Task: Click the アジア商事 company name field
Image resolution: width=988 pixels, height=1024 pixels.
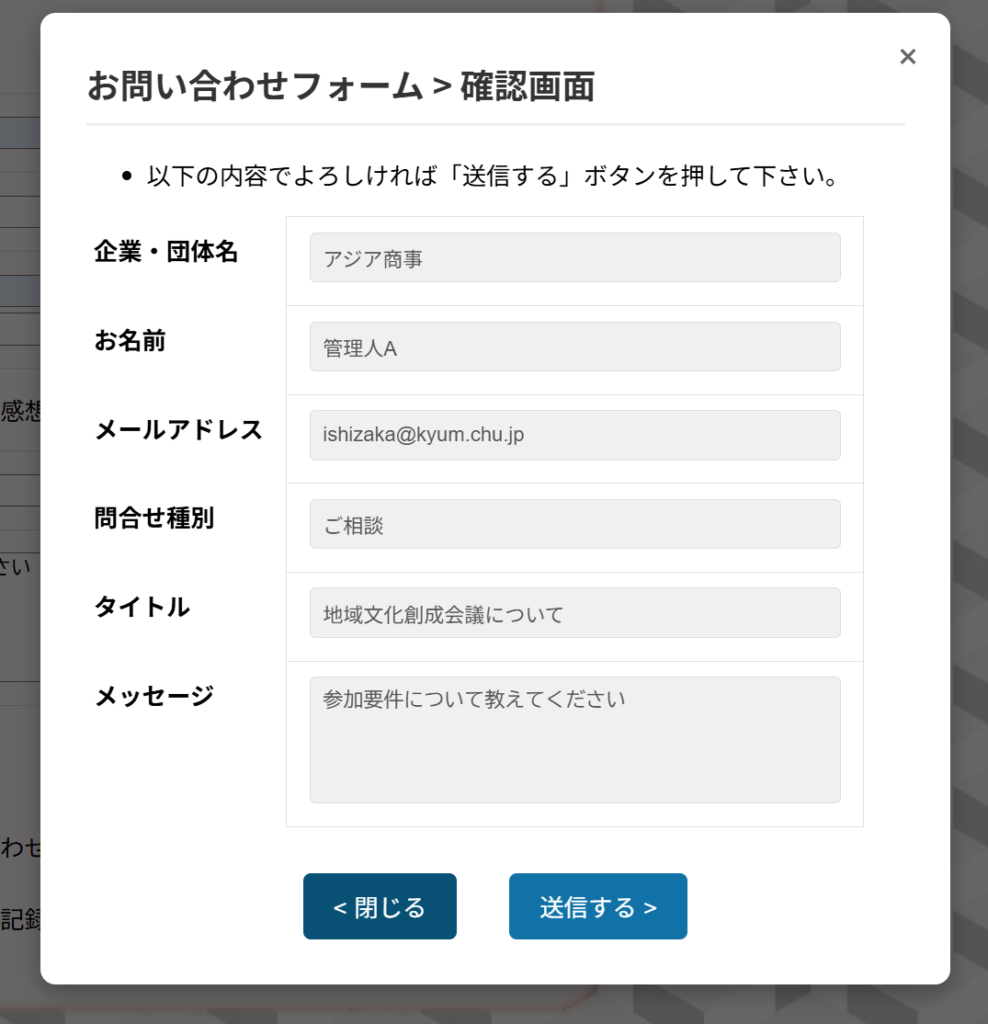Action: coord(575,257)
